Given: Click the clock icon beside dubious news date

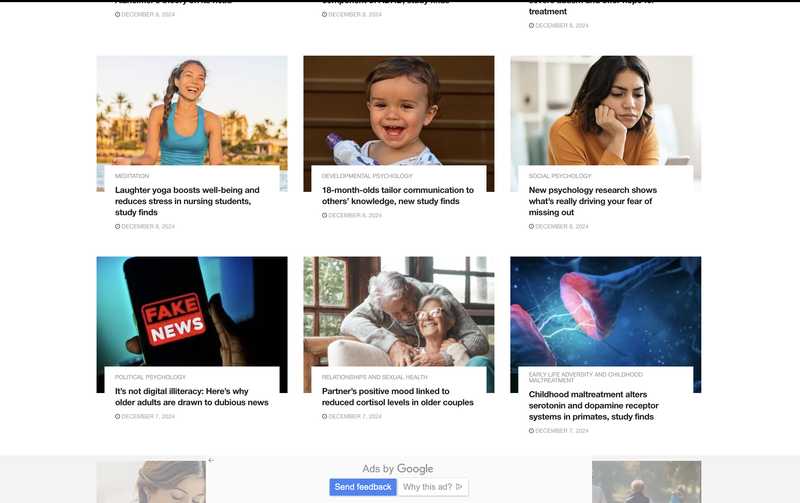Looking at the screenshot, I should pyautogui.click(x=117, y=417).
